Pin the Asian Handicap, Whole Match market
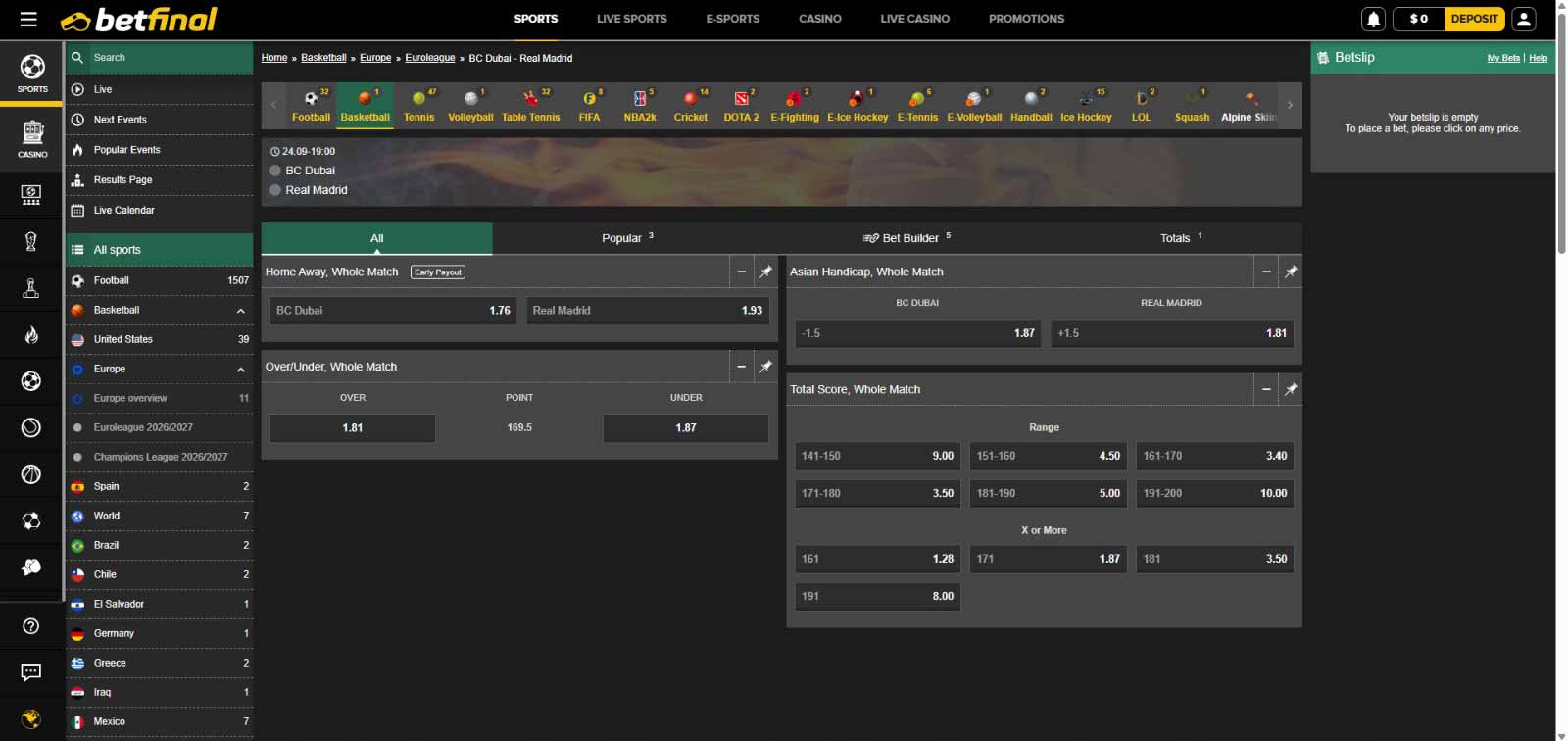The height and width of the screenshot is (741, 1568). pyautogui.click(x=1291, y=272)
